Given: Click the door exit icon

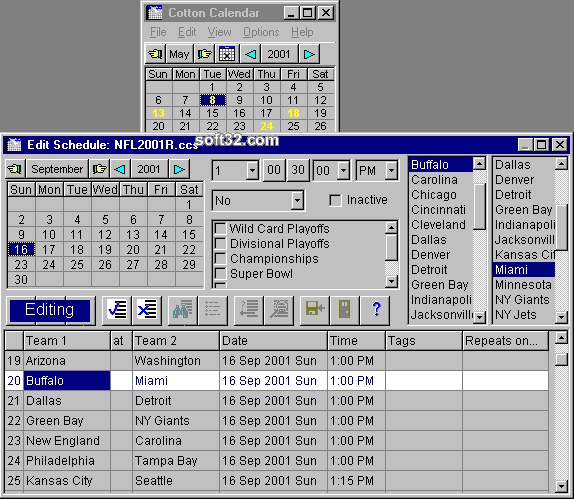Looking at the screenshot, I should (344, 310).
